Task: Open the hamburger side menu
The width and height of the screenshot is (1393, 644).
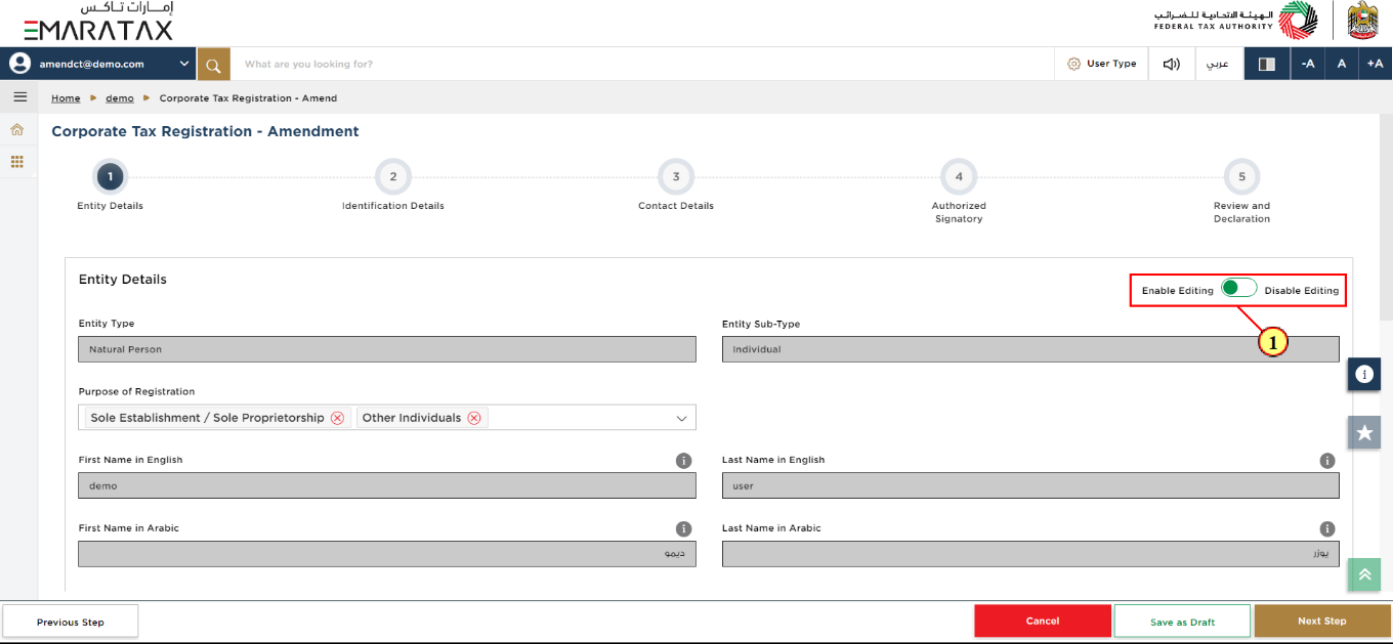Action: coord(19,97)
